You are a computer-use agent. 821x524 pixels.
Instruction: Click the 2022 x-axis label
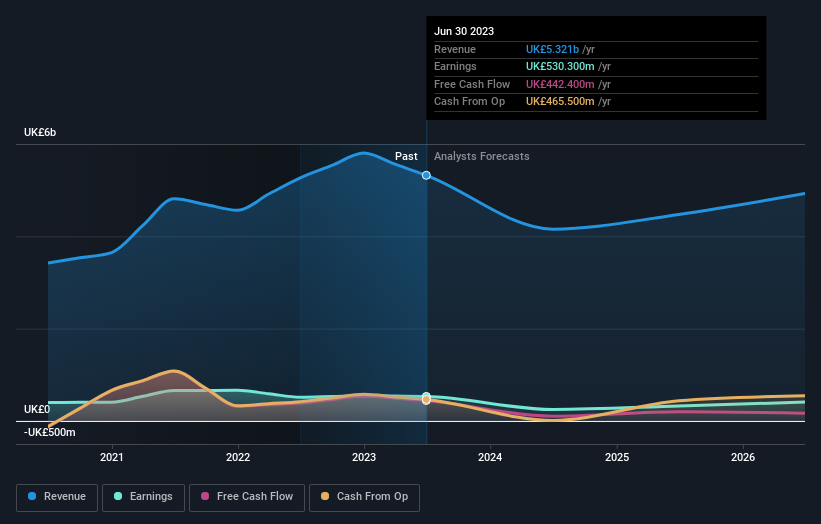click(x=238, y=458)
